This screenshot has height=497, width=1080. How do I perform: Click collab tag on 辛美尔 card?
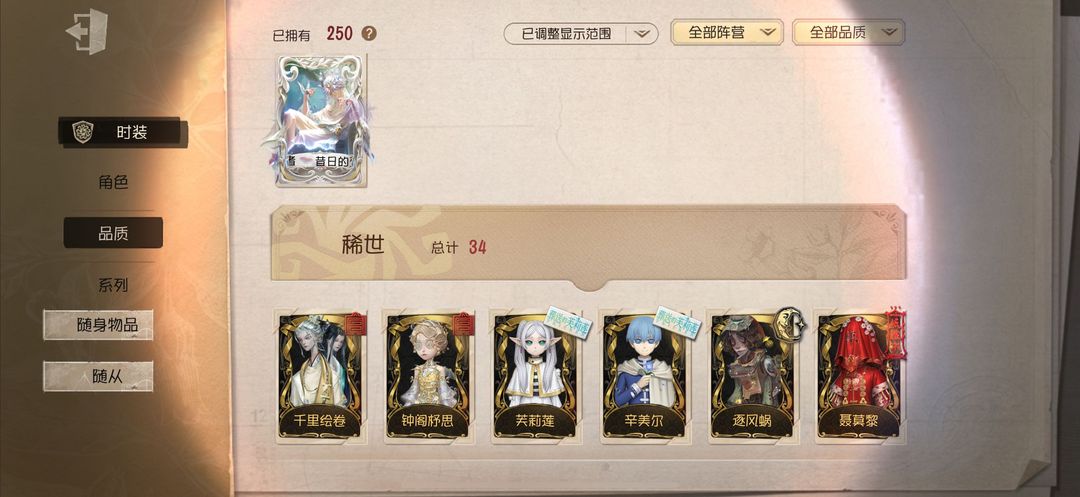tap(677, 322)
